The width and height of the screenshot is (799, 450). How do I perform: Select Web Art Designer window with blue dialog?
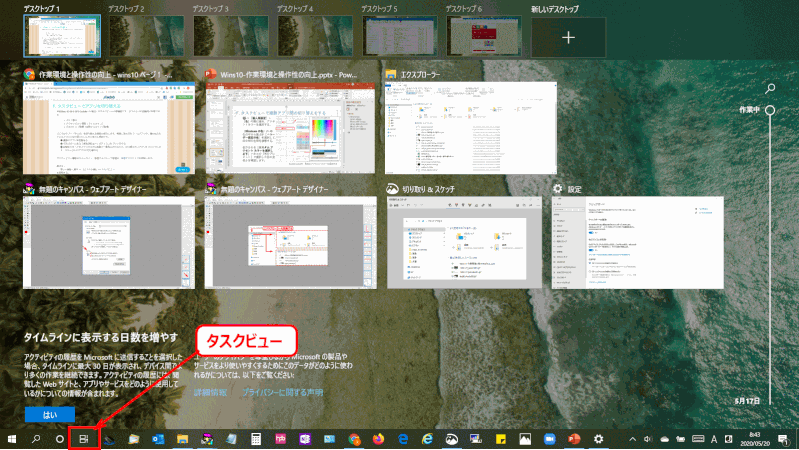pos(109,243)
